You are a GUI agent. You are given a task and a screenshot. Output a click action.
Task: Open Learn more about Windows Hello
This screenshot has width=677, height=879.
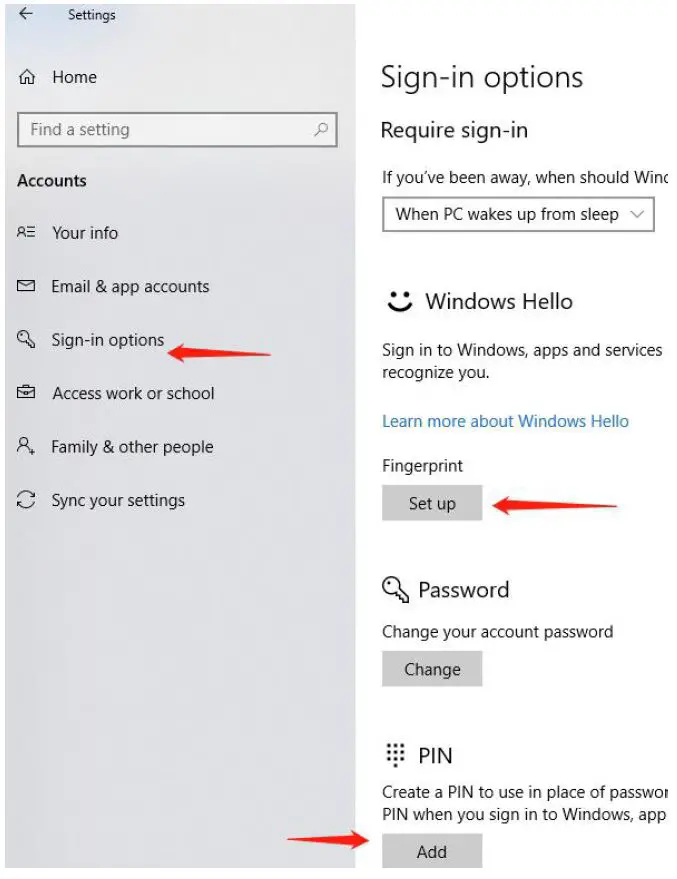[x=505, y=421]
